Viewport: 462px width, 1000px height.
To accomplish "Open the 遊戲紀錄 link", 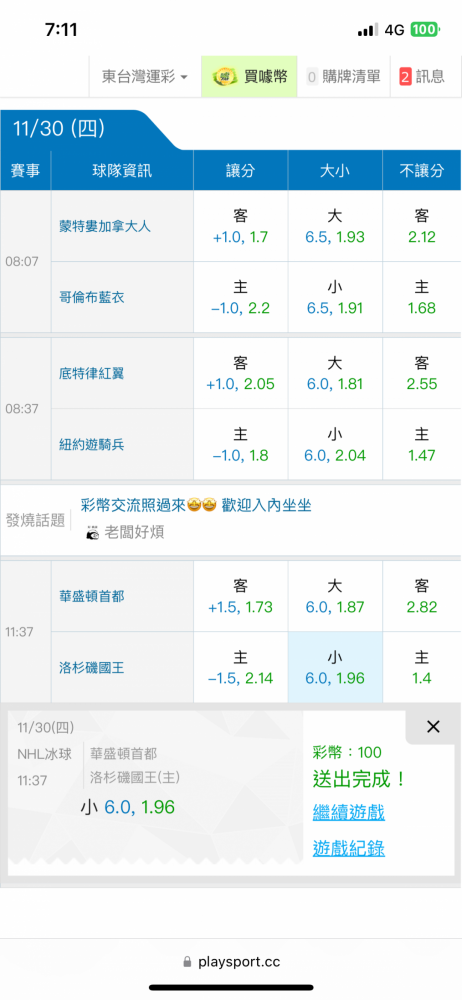I will (348, 848).
